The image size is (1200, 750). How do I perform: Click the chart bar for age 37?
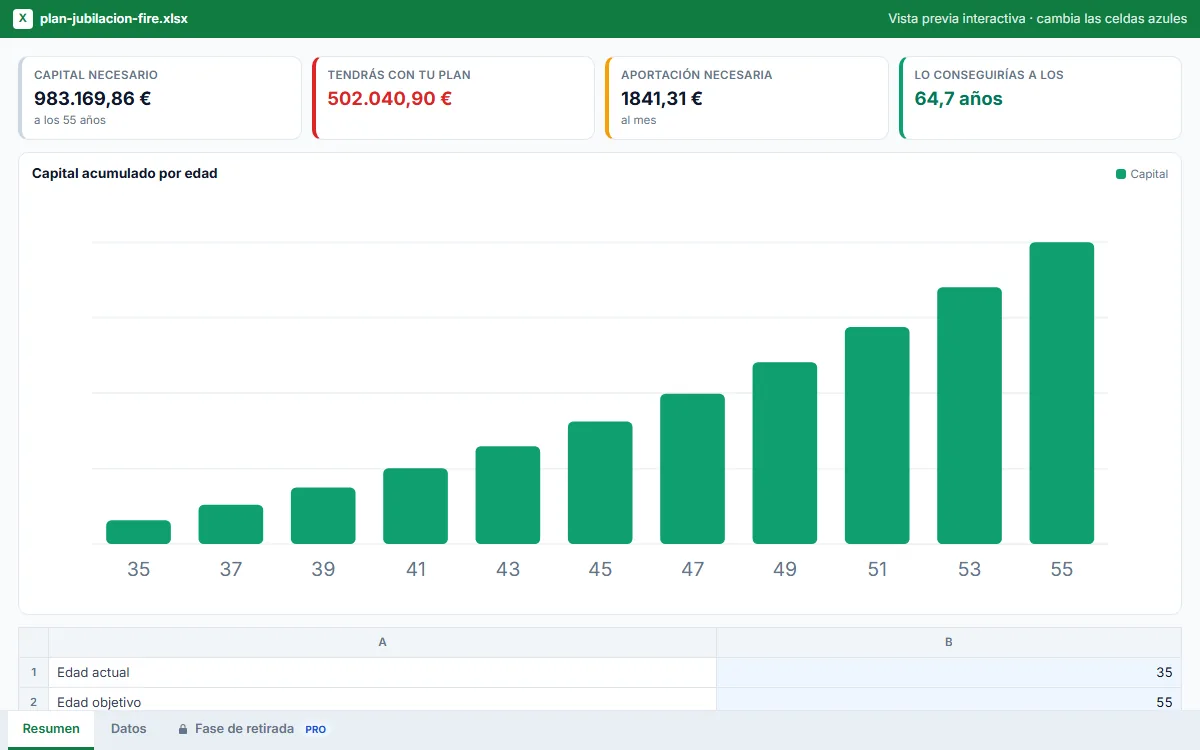click(x=231, y=524)
